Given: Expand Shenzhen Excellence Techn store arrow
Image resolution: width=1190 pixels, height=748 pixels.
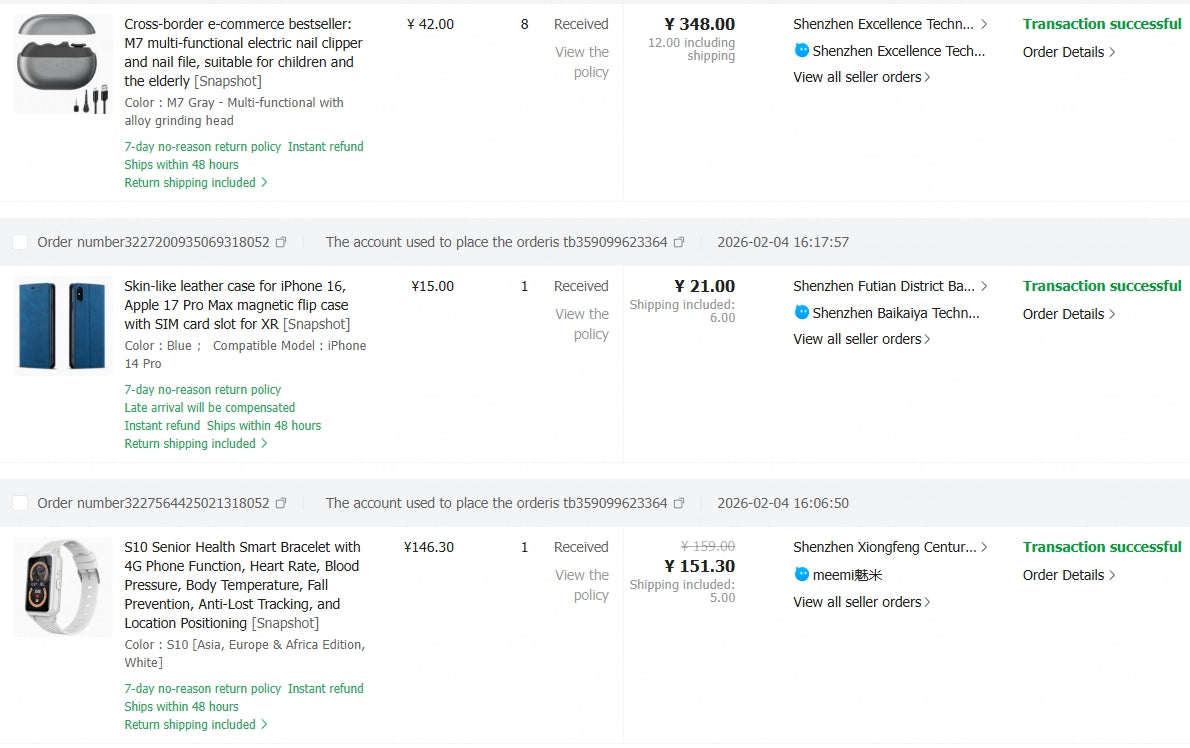Looking at the screenshot, I should pos(984,24).
